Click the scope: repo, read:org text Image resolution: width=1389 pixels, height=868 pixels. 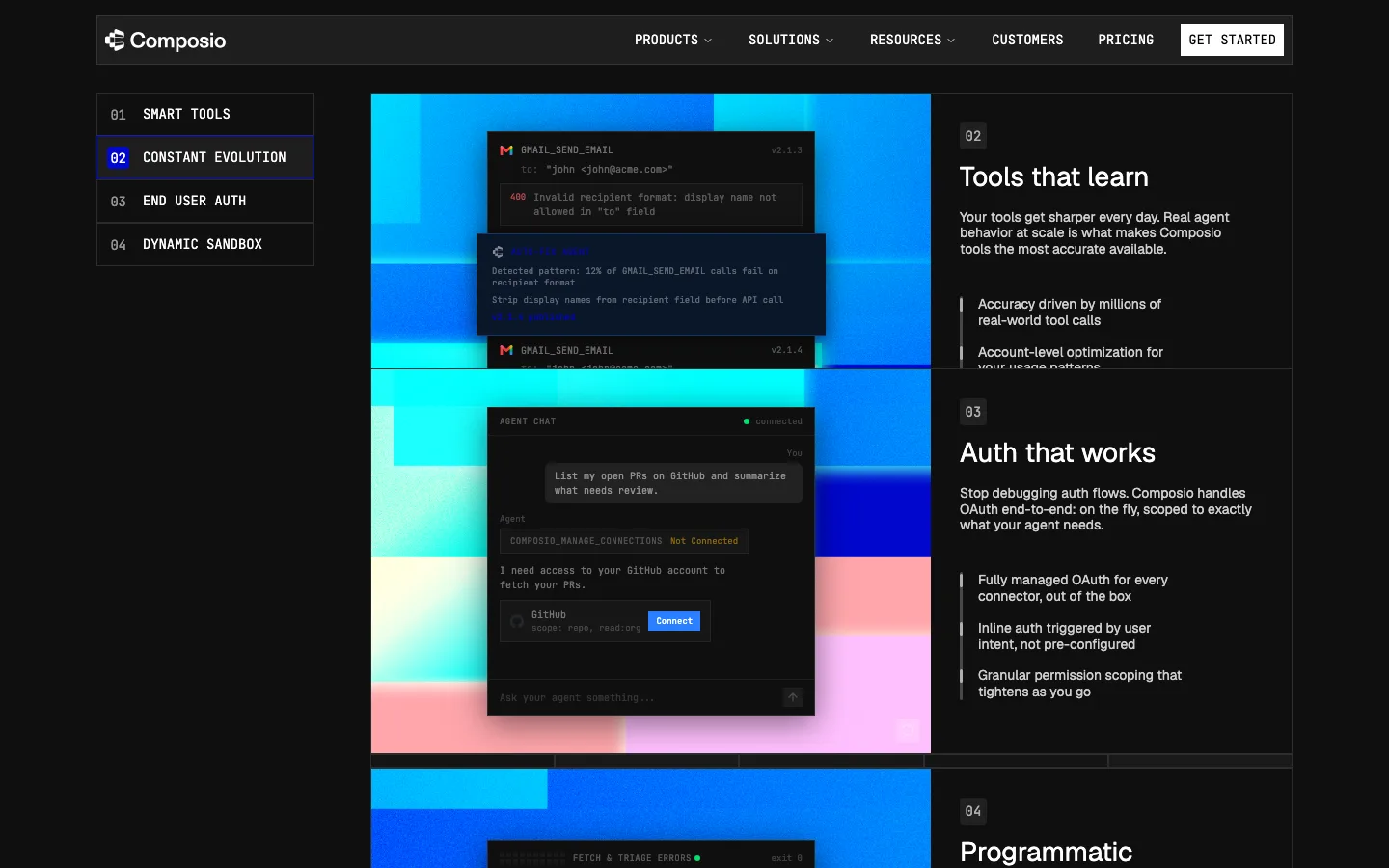586,628
